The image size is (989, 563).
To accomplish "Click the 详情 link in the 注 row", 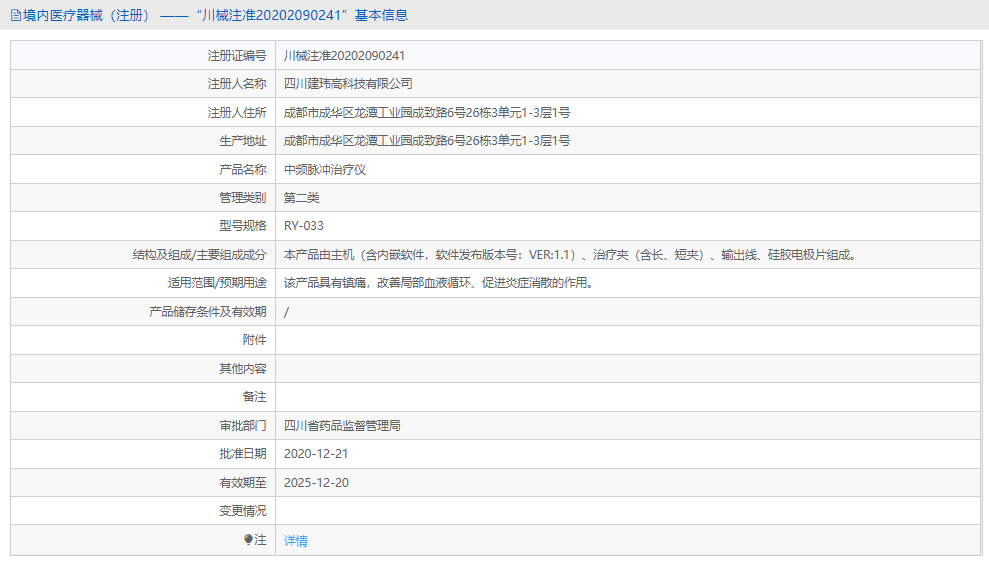I will coord(295,540).
